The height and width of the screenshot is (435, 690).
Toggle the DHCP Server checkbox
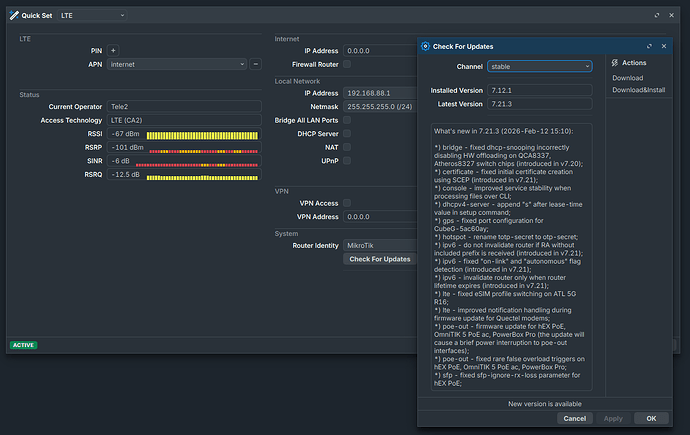pyautogui.click(x=347, y=133)
